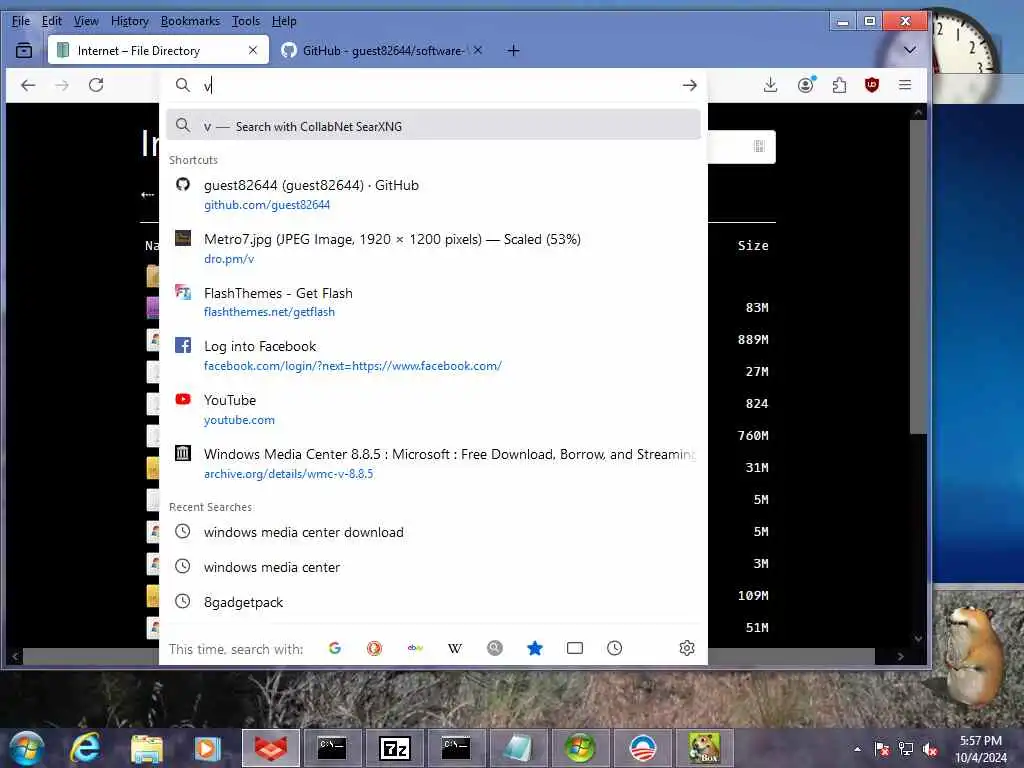The height and width of the screenshot is (768, 1024).
Task: Search this time with gray magnifier engine
Action: click(494, 648)
